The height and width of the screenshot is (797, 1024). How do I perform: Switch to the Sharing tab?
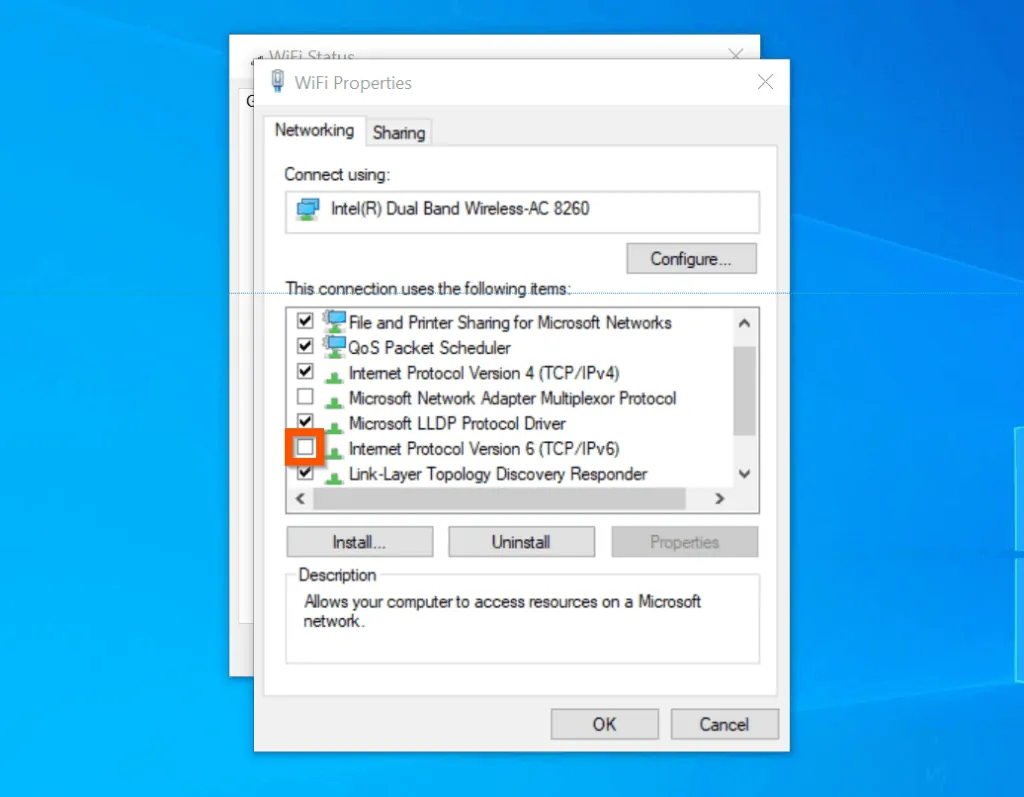[x=398, y=132]
